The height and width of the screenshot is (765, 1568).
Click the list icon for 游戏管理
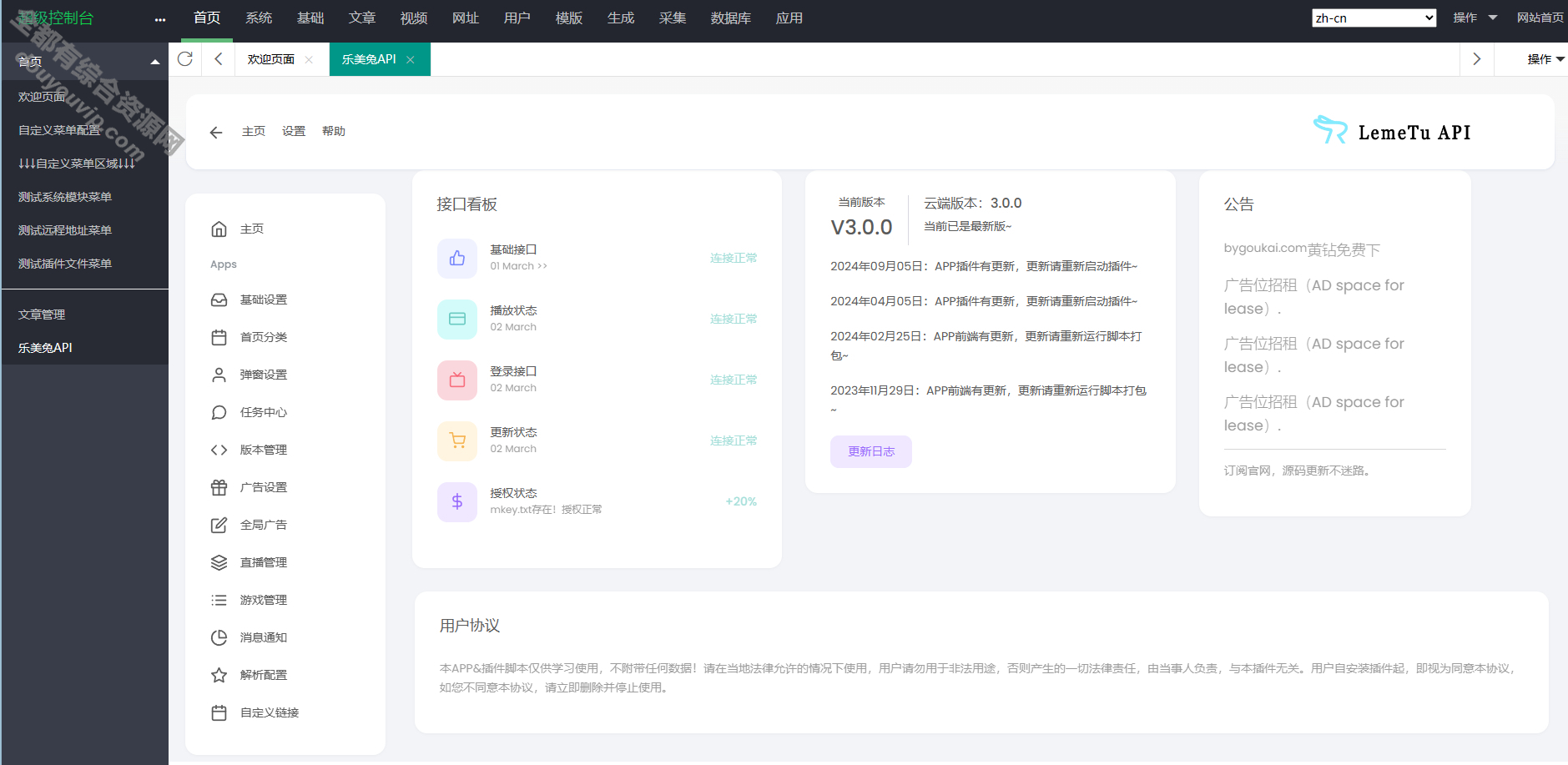pyautogui.click(x=219, y=600)
